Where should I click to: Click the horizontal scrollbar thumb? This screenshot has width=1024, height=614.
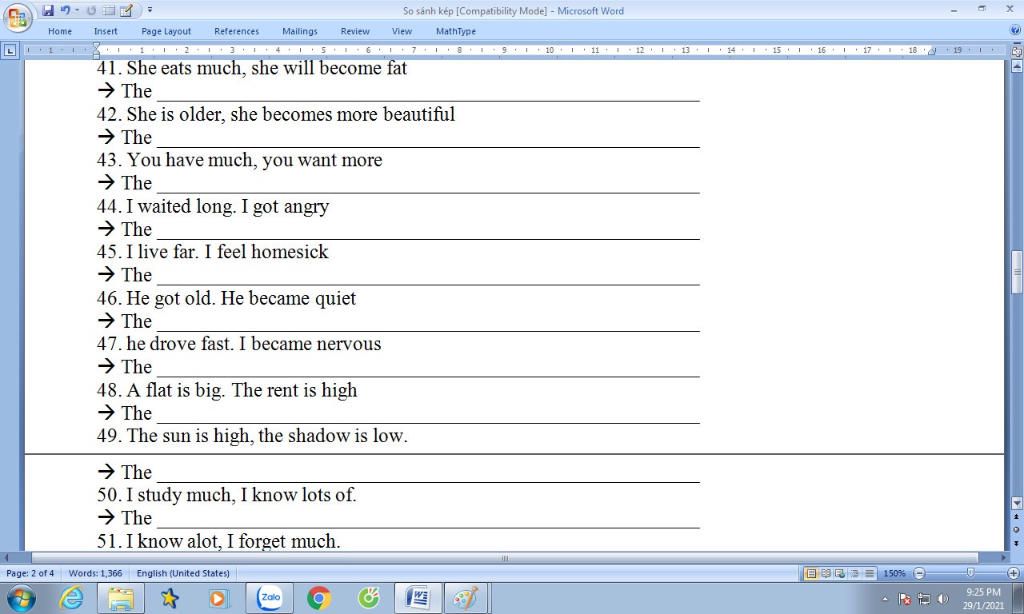(x=504, y=558)
